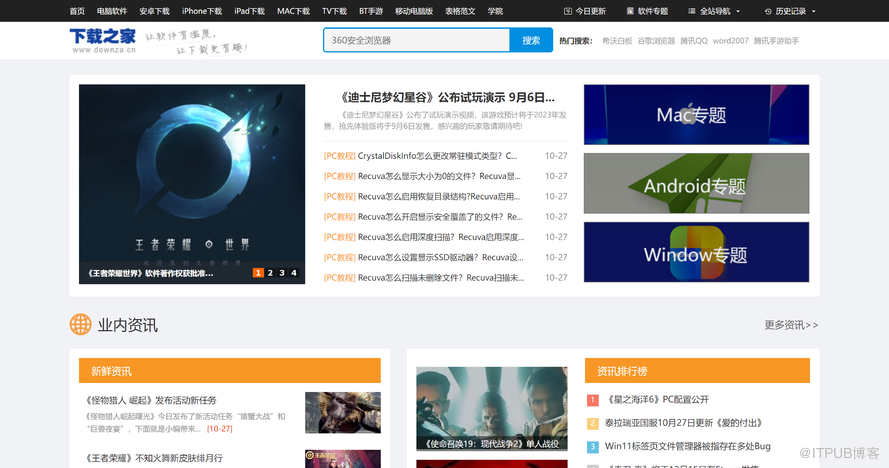Open 《王者荣耀》不知火舞新皮肤绯月行 article
The image size is (889, 468).
click(154, 458)
